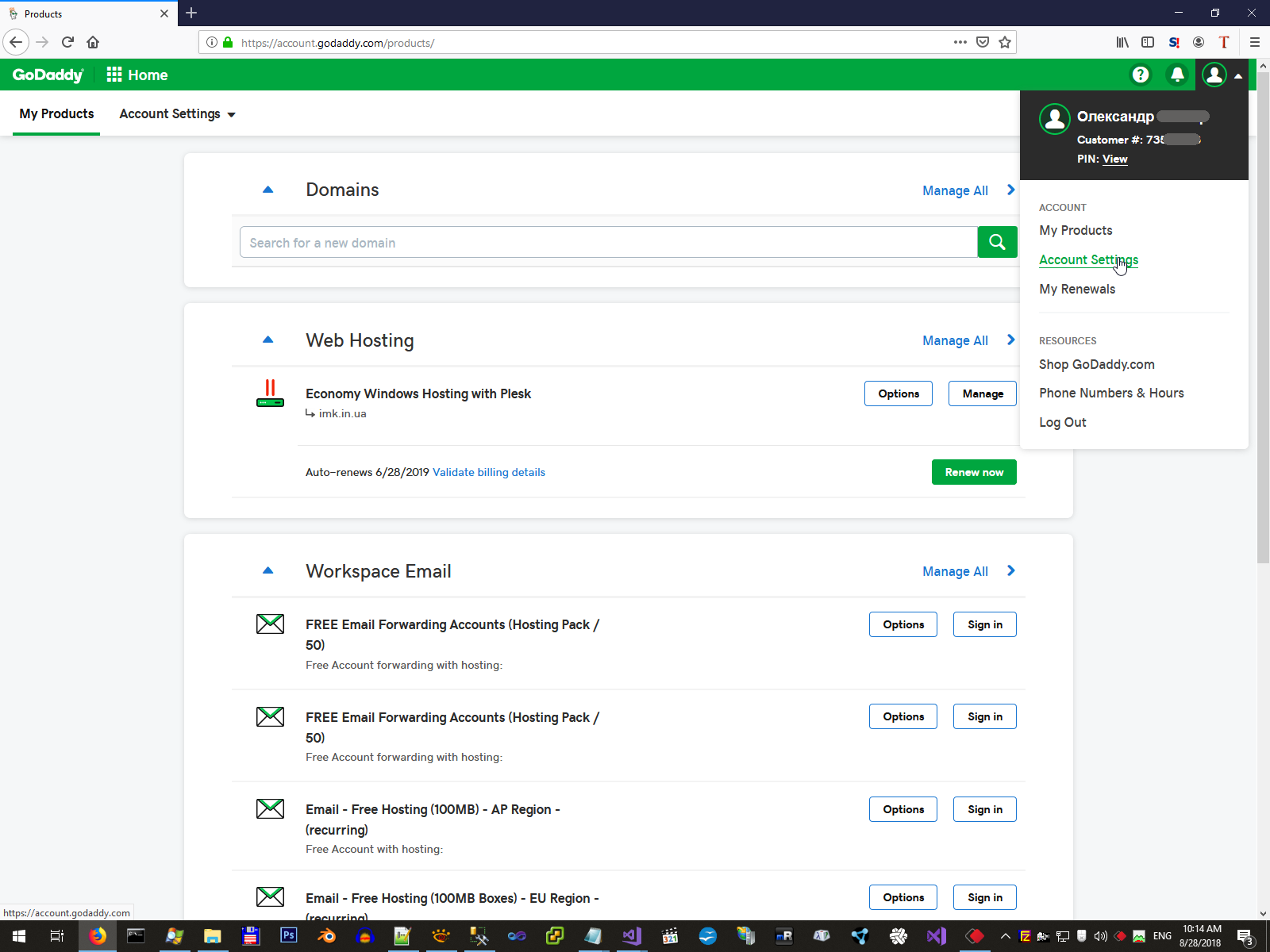Open Workspace Email Manage All chevron arrow
The width and height of the screenshot is (1270, 952).
coord(1010,570)
